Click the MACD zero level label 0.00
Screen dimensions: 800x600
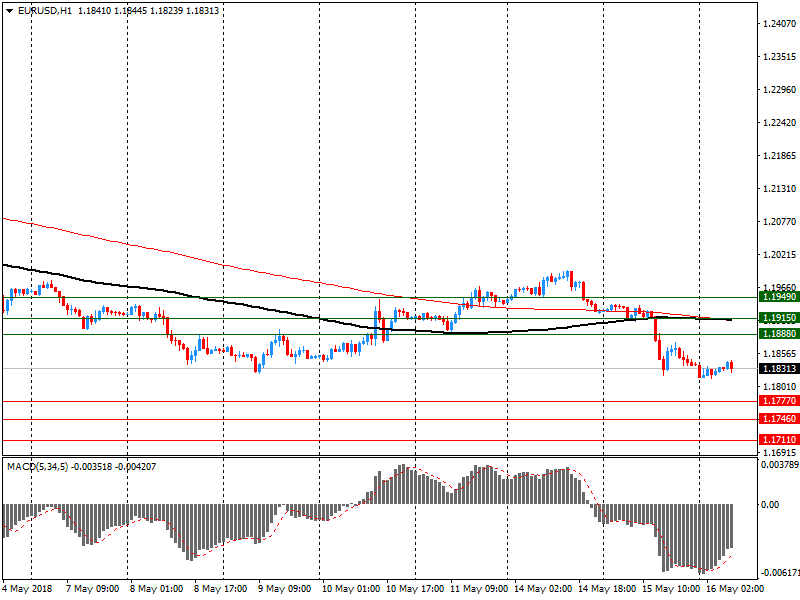pyautogui.click(x=770, y=505)
